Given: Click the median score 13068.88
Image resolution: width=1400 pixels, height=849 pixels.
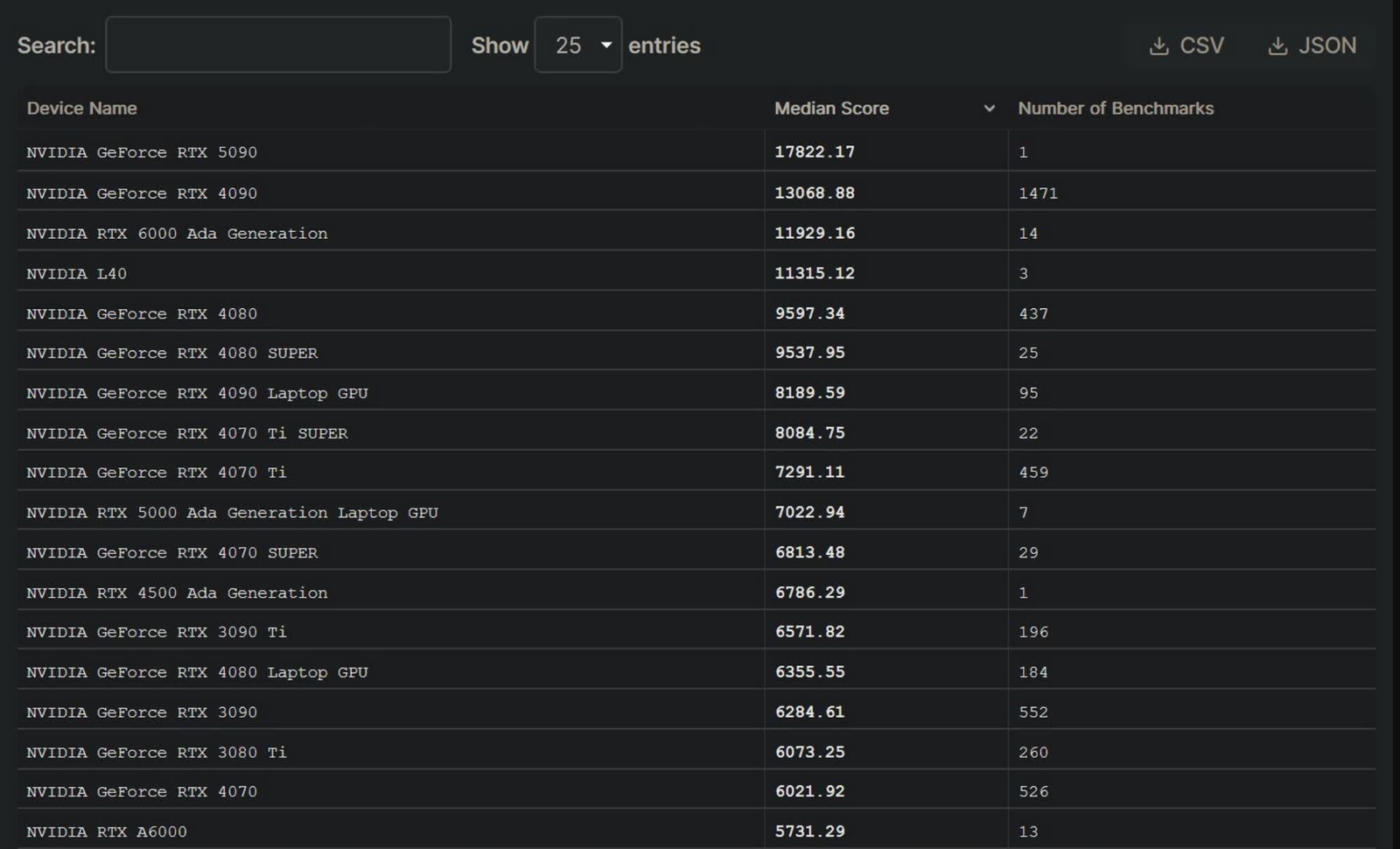Looking at the screenshot, I should [x=815, y=193].
